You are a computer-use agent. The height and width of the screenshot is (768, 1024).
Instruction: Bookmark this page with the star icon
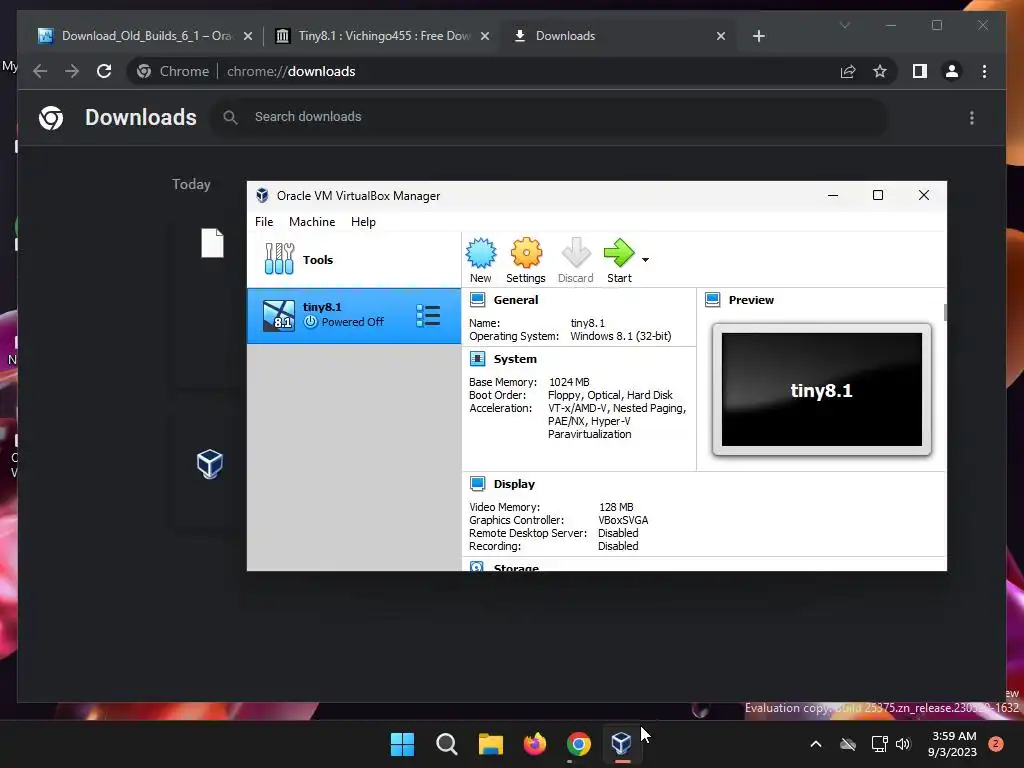pyautogui.click(x=880, y=71)
